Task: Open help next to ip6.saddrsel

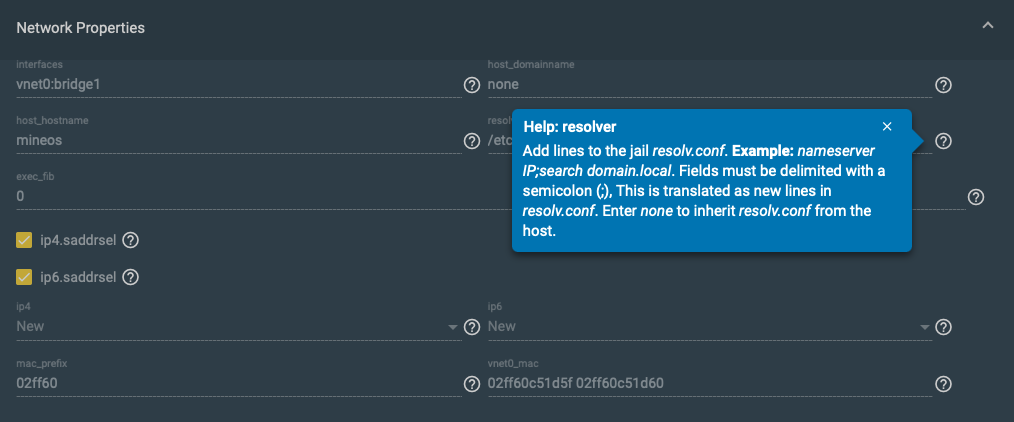Action: 131,277
